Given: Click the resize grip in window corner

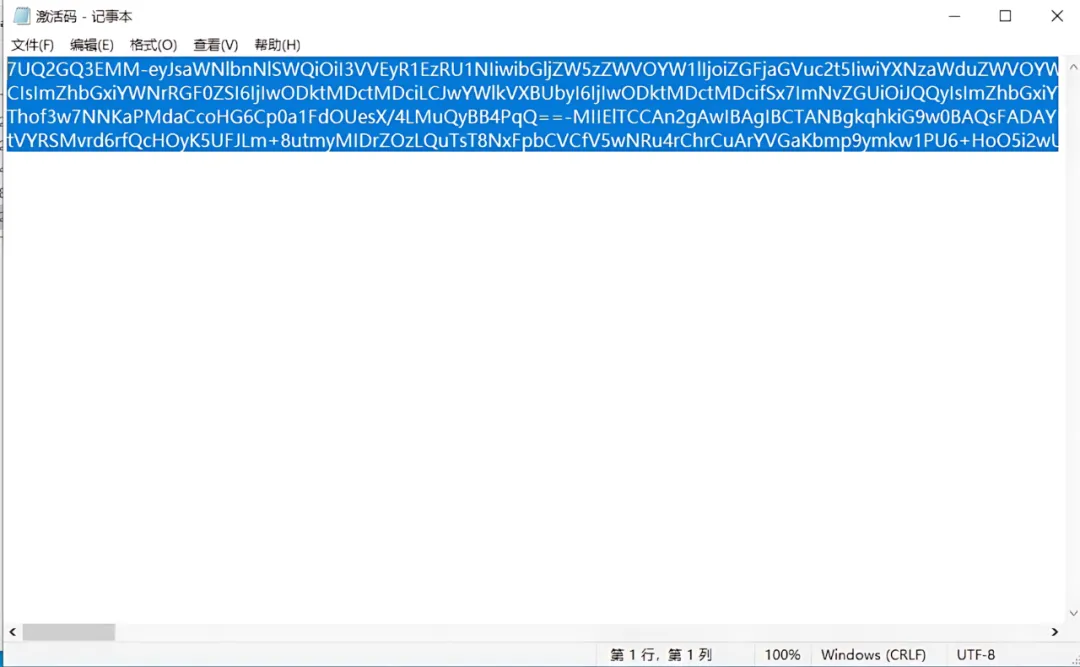Looking at the screenshot, I should pyautogui.click(x=1074, y=660).
